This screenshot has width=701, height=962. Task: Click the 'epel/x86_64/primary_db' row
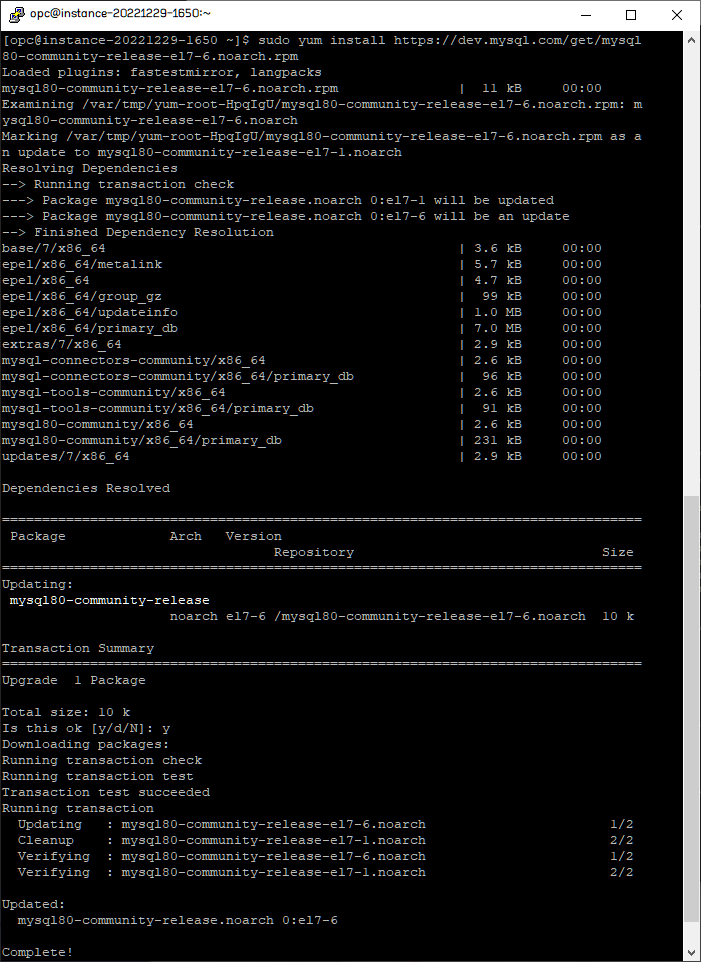click(x=302, y=328)
